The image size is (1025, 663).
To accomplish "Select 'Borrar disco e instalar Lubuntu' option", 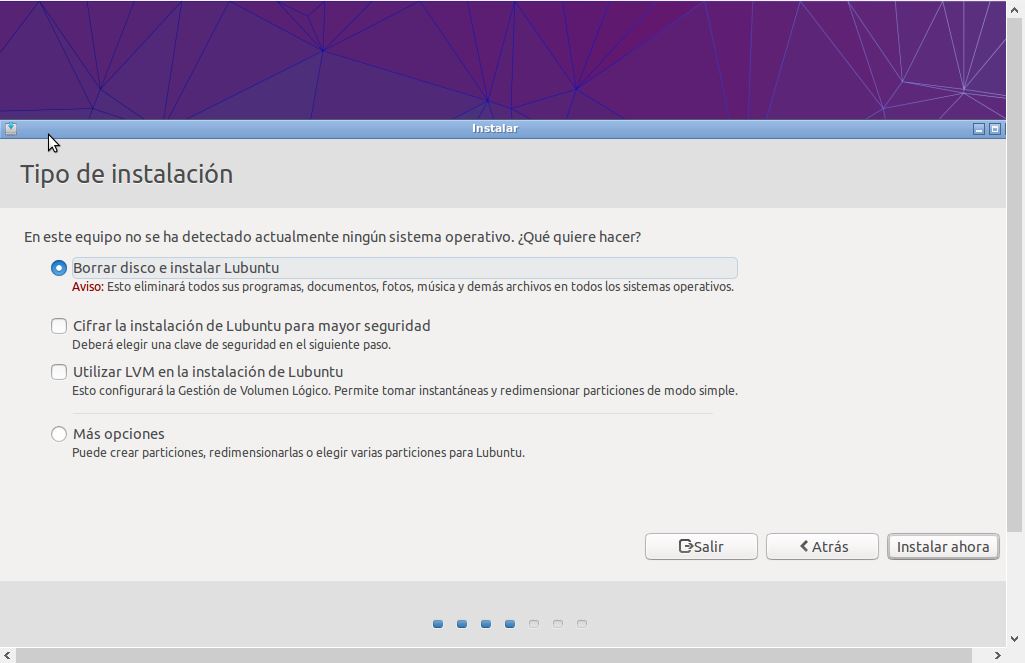I will 59,268.
